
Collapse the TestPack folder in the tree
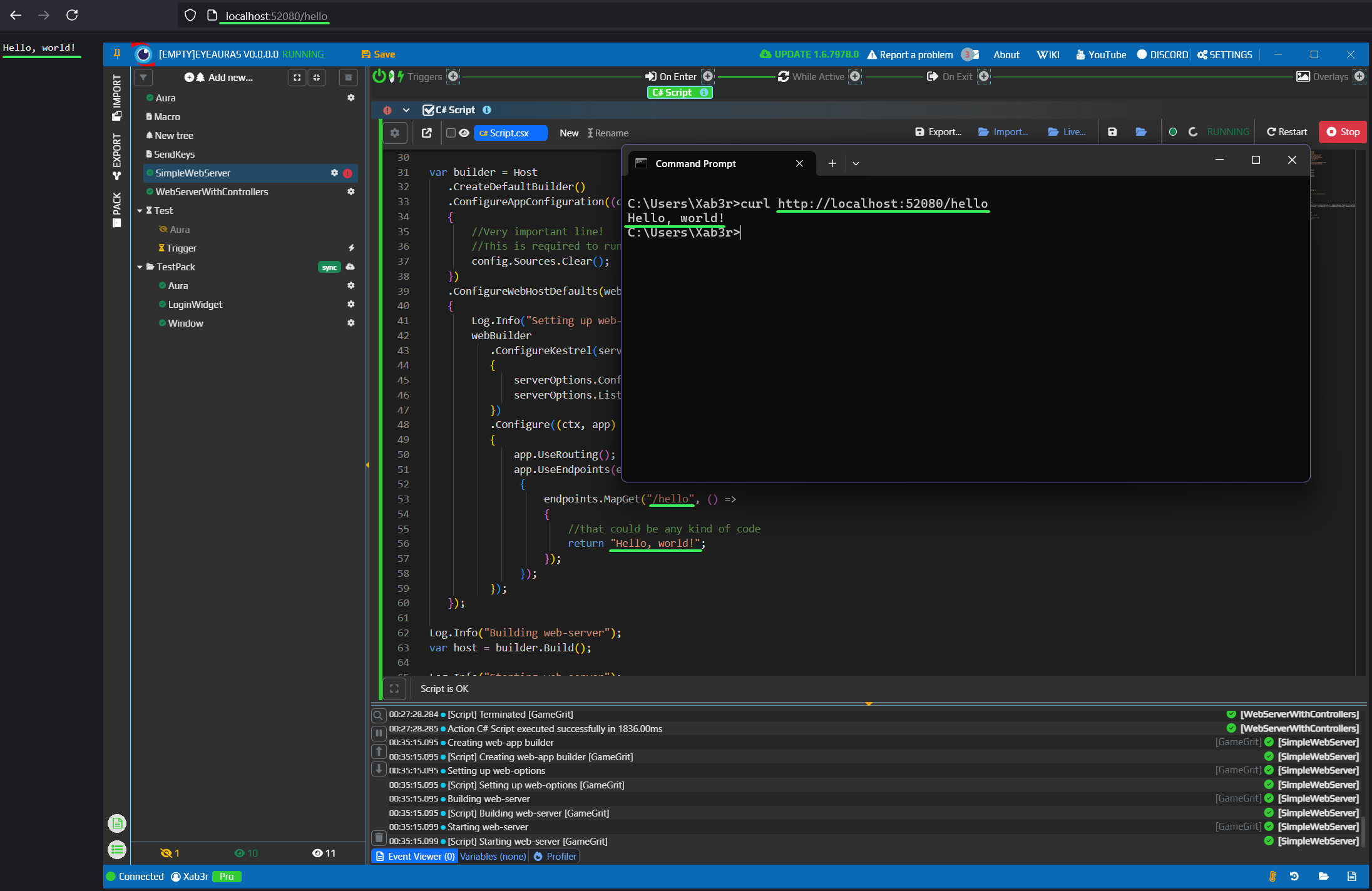[x=140, y=267]
